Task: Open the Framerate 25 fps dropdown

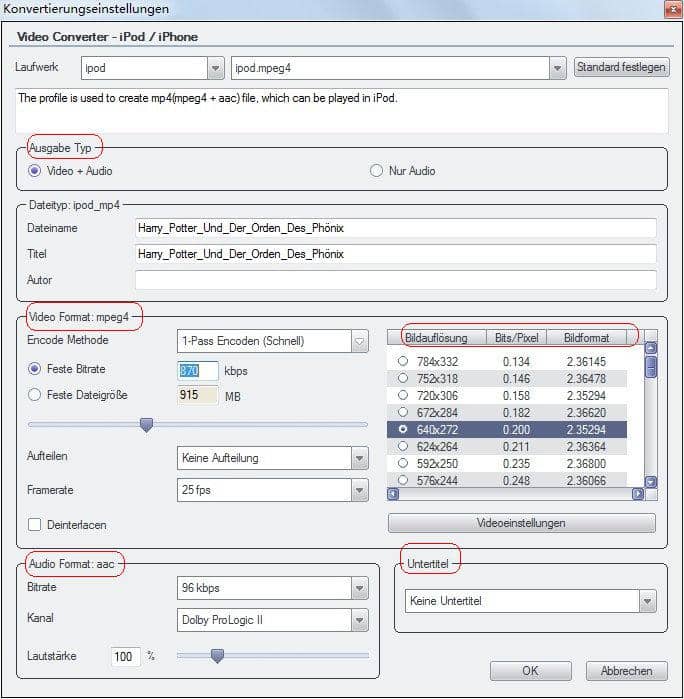Action: (360, 490)
